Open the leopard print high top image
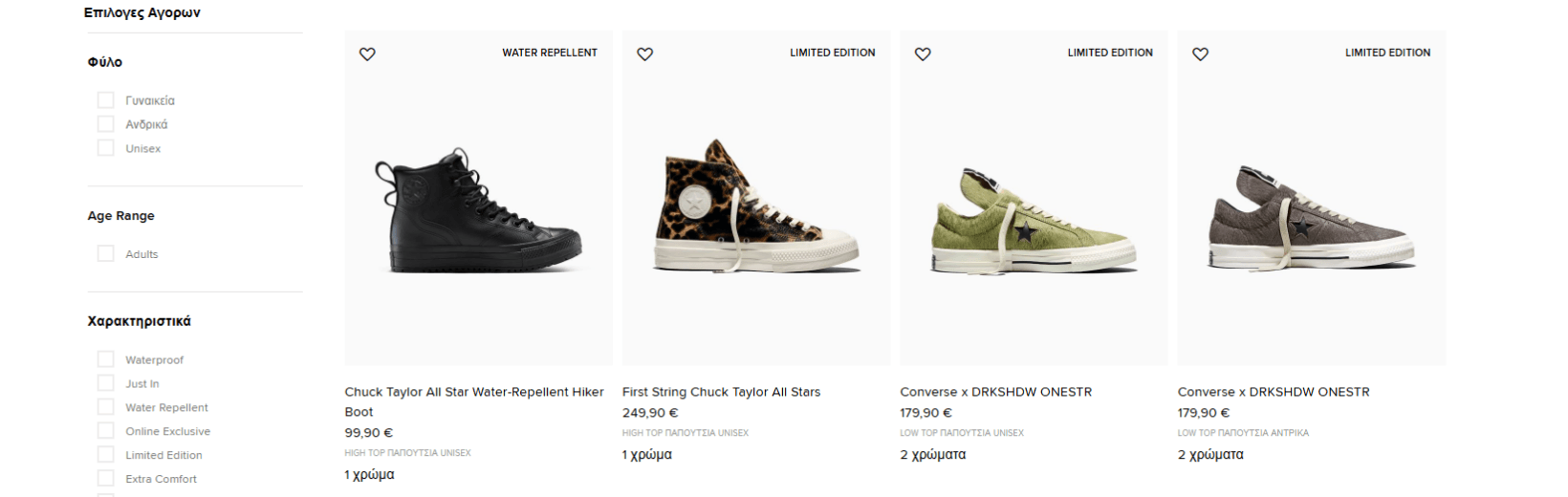The width and height of the screenshot is (1568, 497). click(x=756, y=205)
